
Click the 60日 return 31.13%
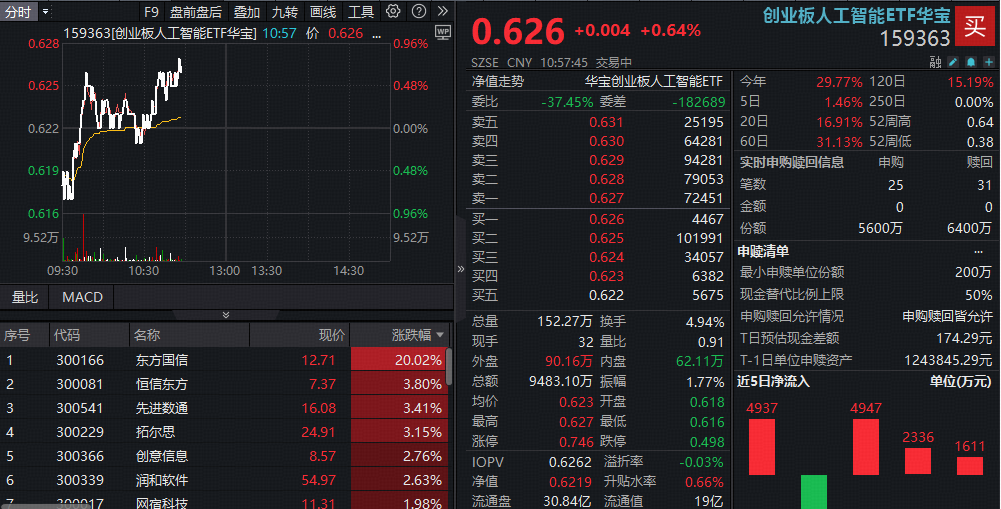point(839,142)
